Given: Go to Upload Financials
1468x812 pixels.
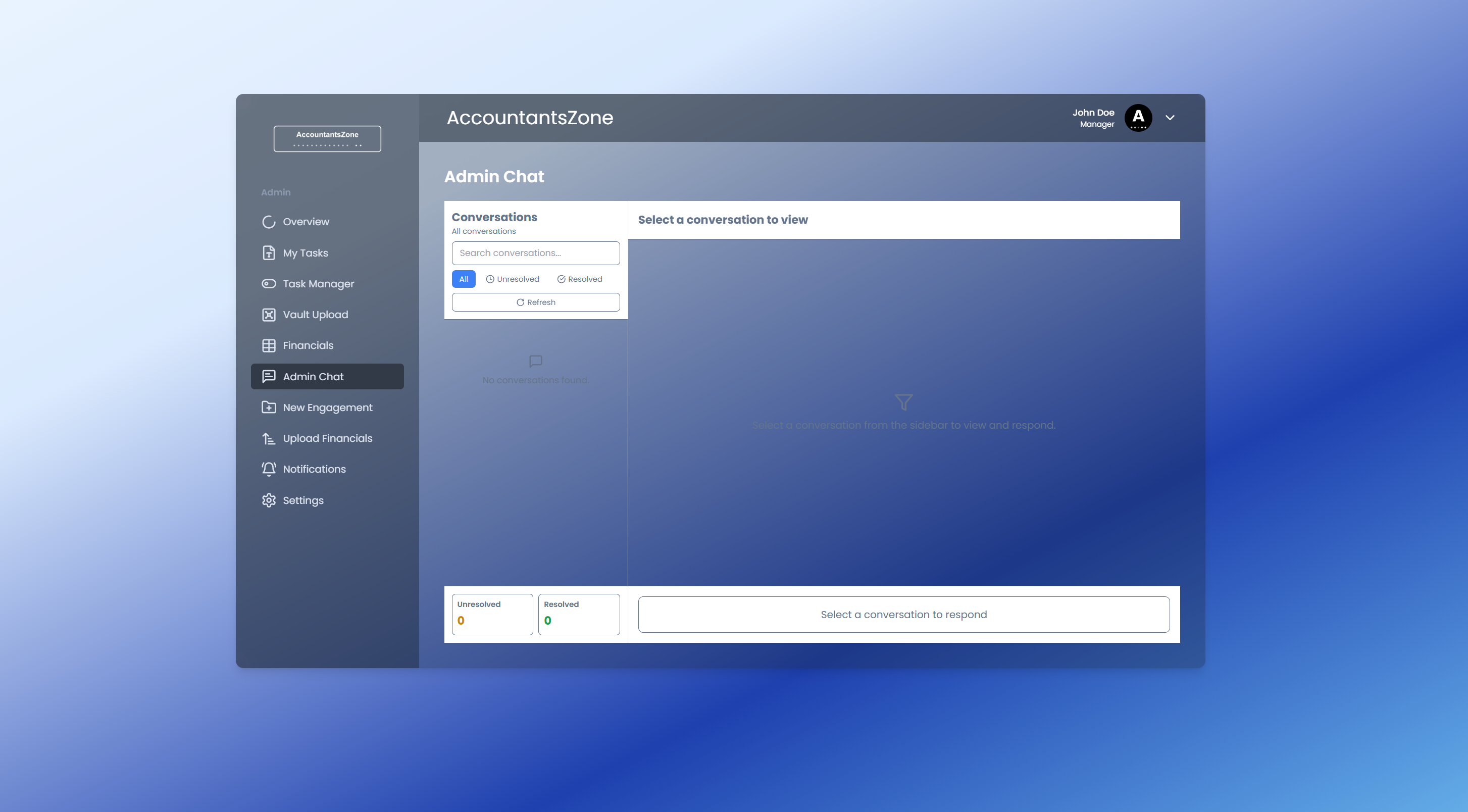Looking at the screenshot, I should click(327, 438).
